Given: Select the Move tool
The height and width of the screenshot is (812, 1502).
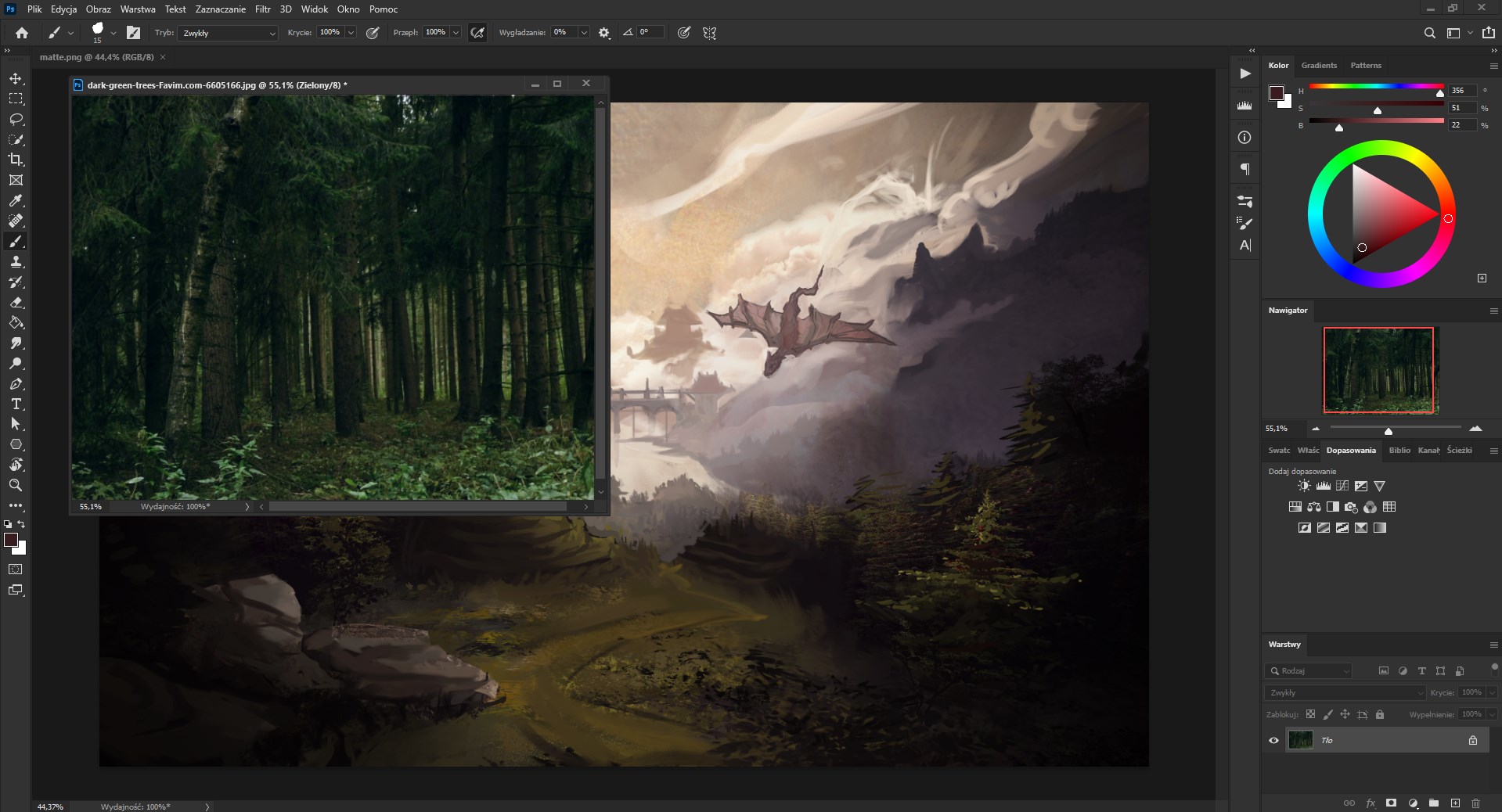Looking at the screenshot, I should 16,78.
